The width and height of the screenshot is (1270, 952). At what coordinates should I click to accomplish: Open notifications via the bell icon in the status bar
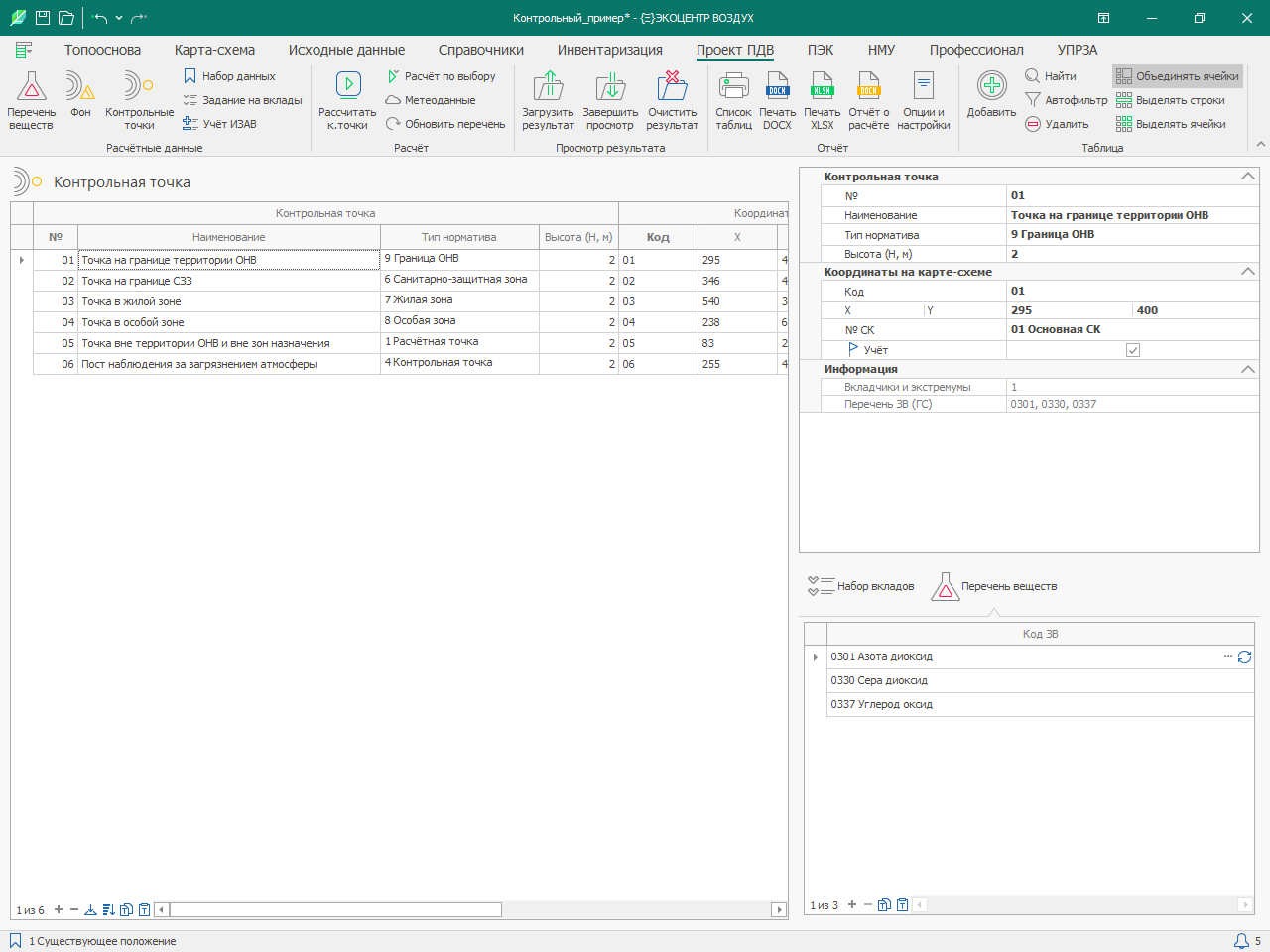pyautogui.click(x=1241, y=941)
